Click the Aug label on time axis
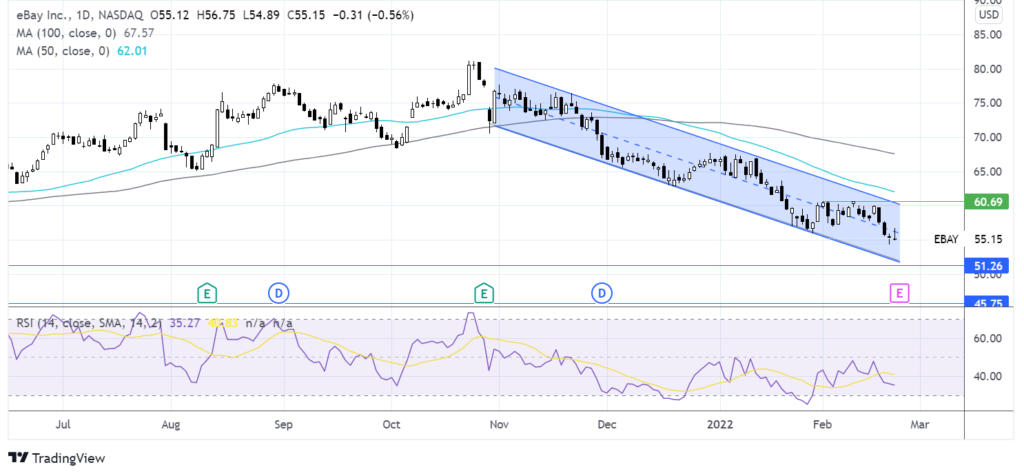The image size is (1024, 476). [x=170, y=424]
